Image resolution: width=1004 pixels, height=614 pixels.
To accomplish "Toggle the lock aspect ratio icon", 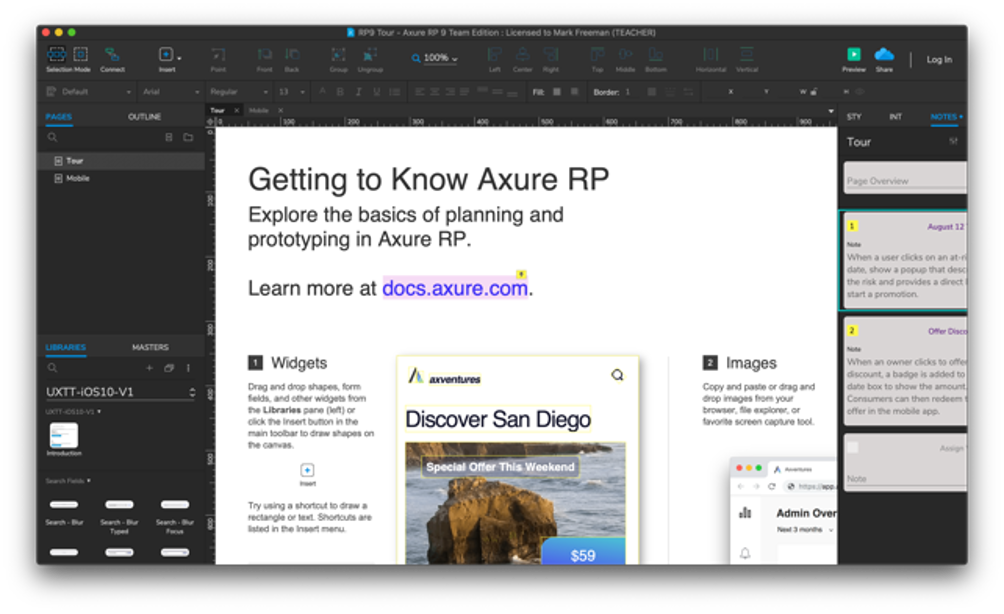I will pos(816,92).
